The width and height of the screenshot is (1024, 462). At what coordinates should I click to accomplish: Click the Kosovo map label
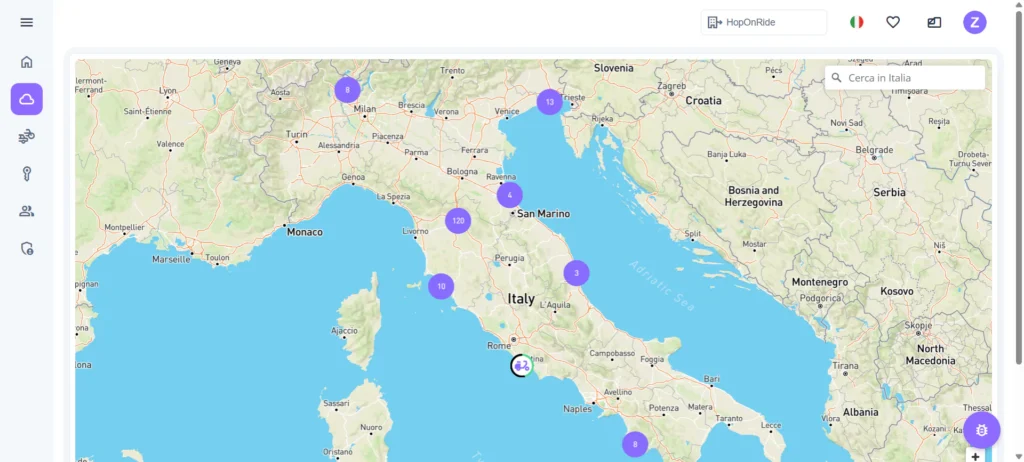click(897, 291)
